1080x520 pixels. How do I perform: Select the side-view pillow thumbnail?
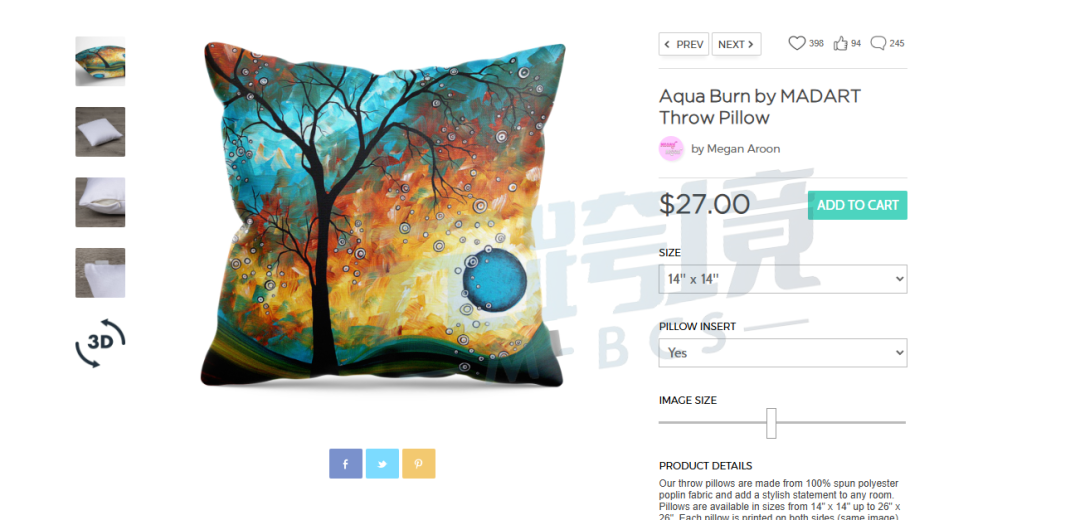point(101,61)
